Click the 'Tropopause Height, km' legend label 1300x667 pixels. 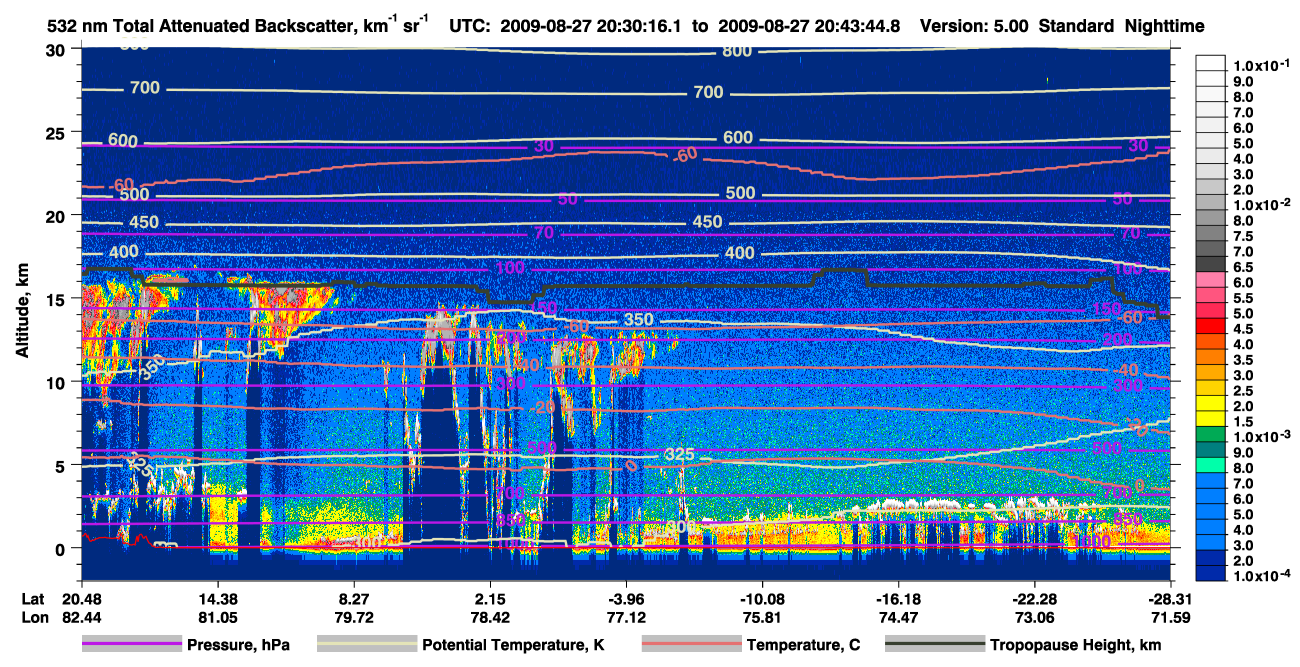point(1076,645)
